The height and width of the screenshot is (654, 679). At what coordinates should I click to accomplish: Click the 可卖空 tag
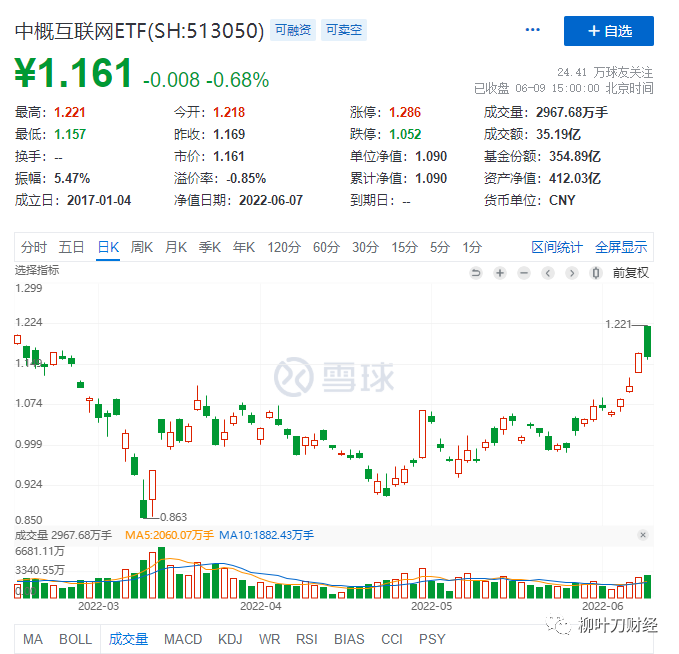[x=344, y=30]
